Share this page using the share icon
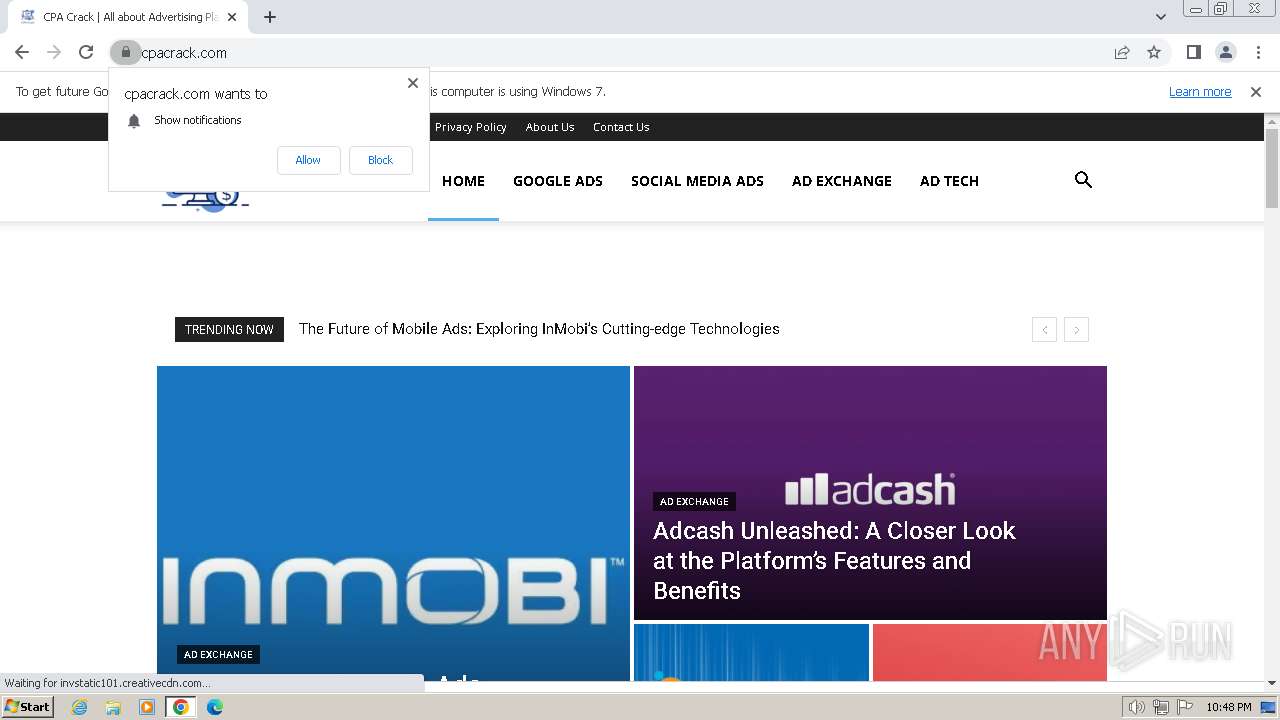 point(1122,52)
